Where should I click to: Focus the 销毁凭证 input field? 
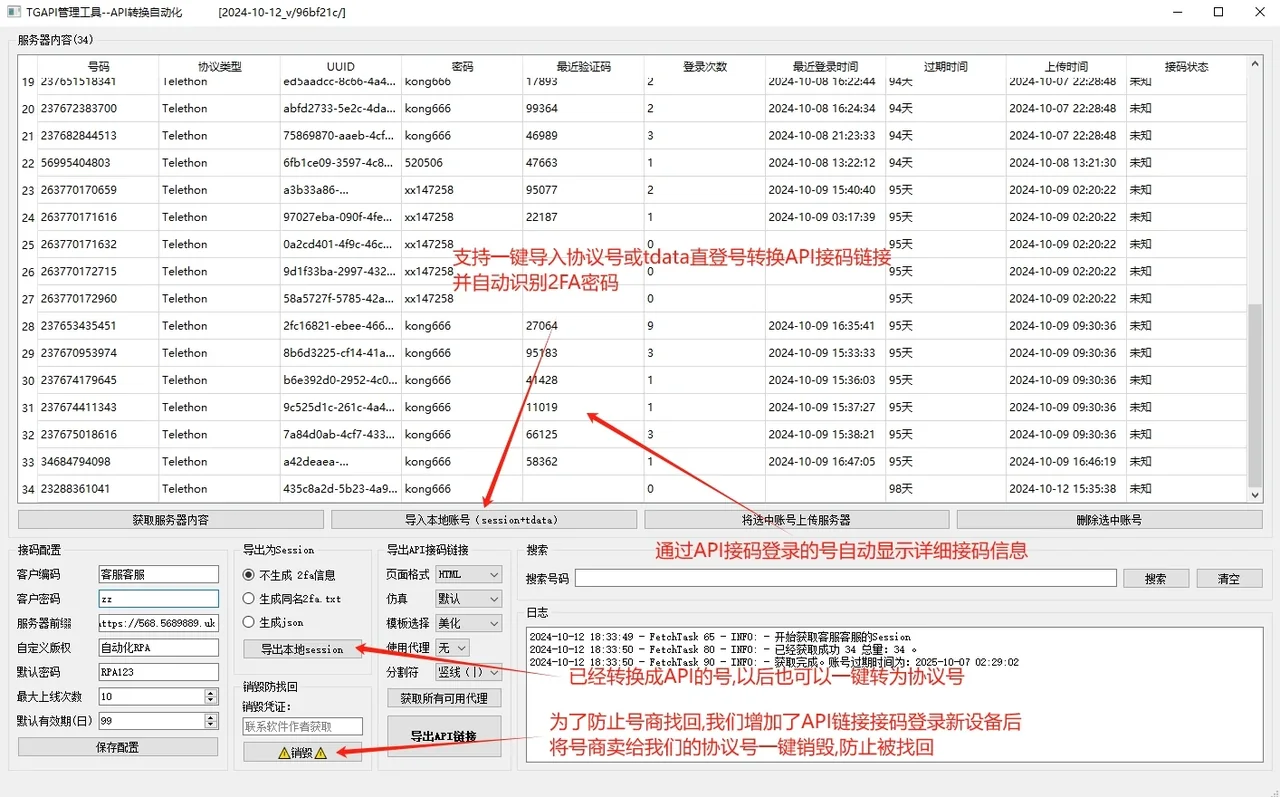(302, 727)
